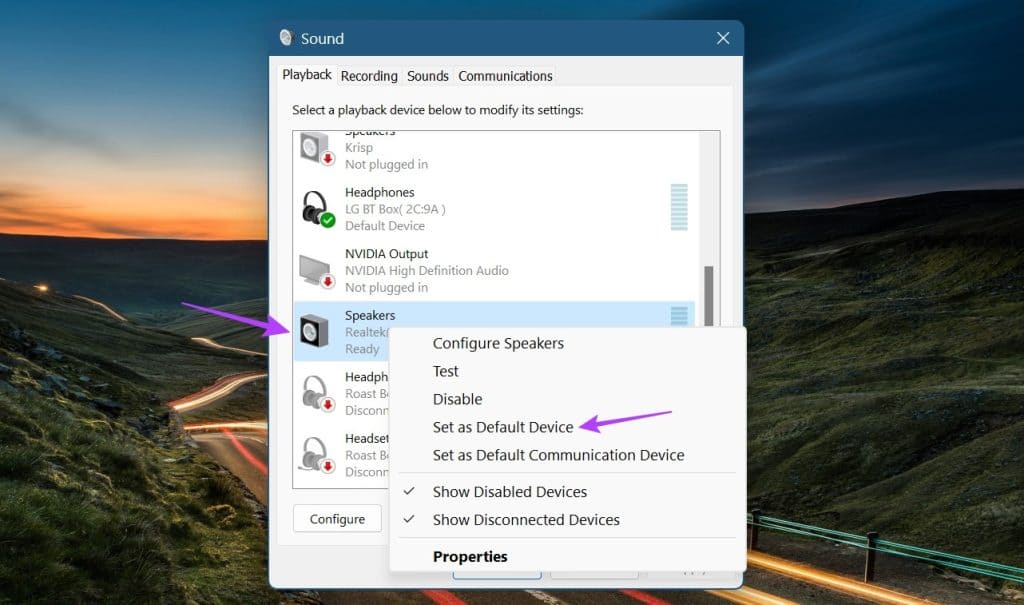Click the Krisp 'Not plugged in' status
The width and height of the screenshot is (1024, 605).
(x=386, y=165)
